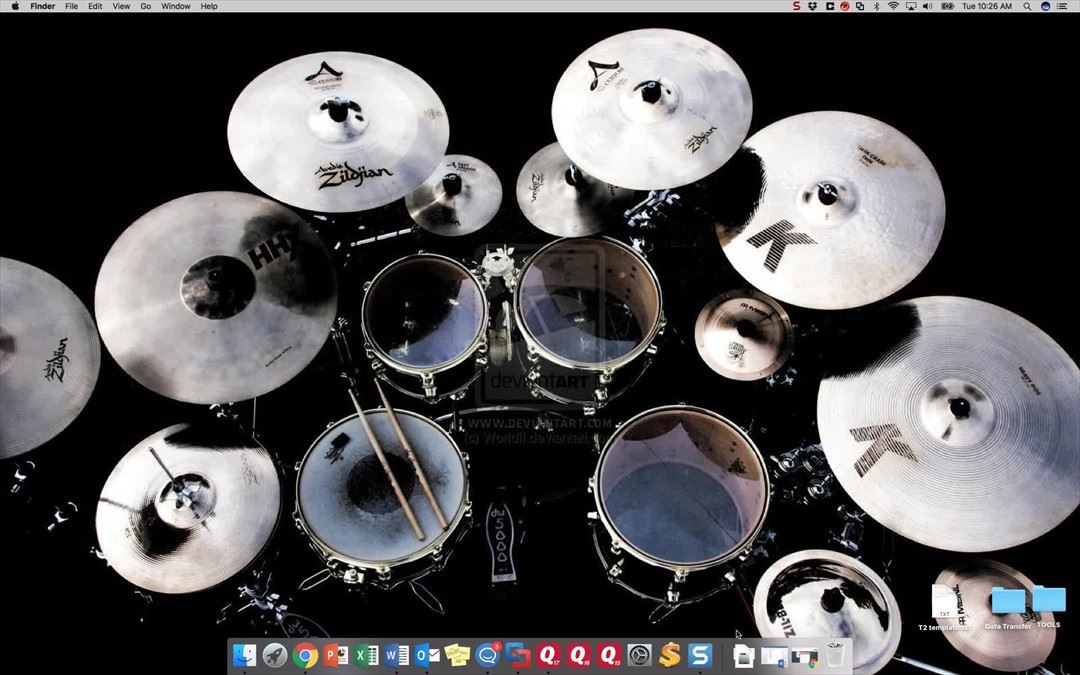Click the Spotlight search magnifier
Screen dimensions: 1080x675
(x=1026, y=6)
